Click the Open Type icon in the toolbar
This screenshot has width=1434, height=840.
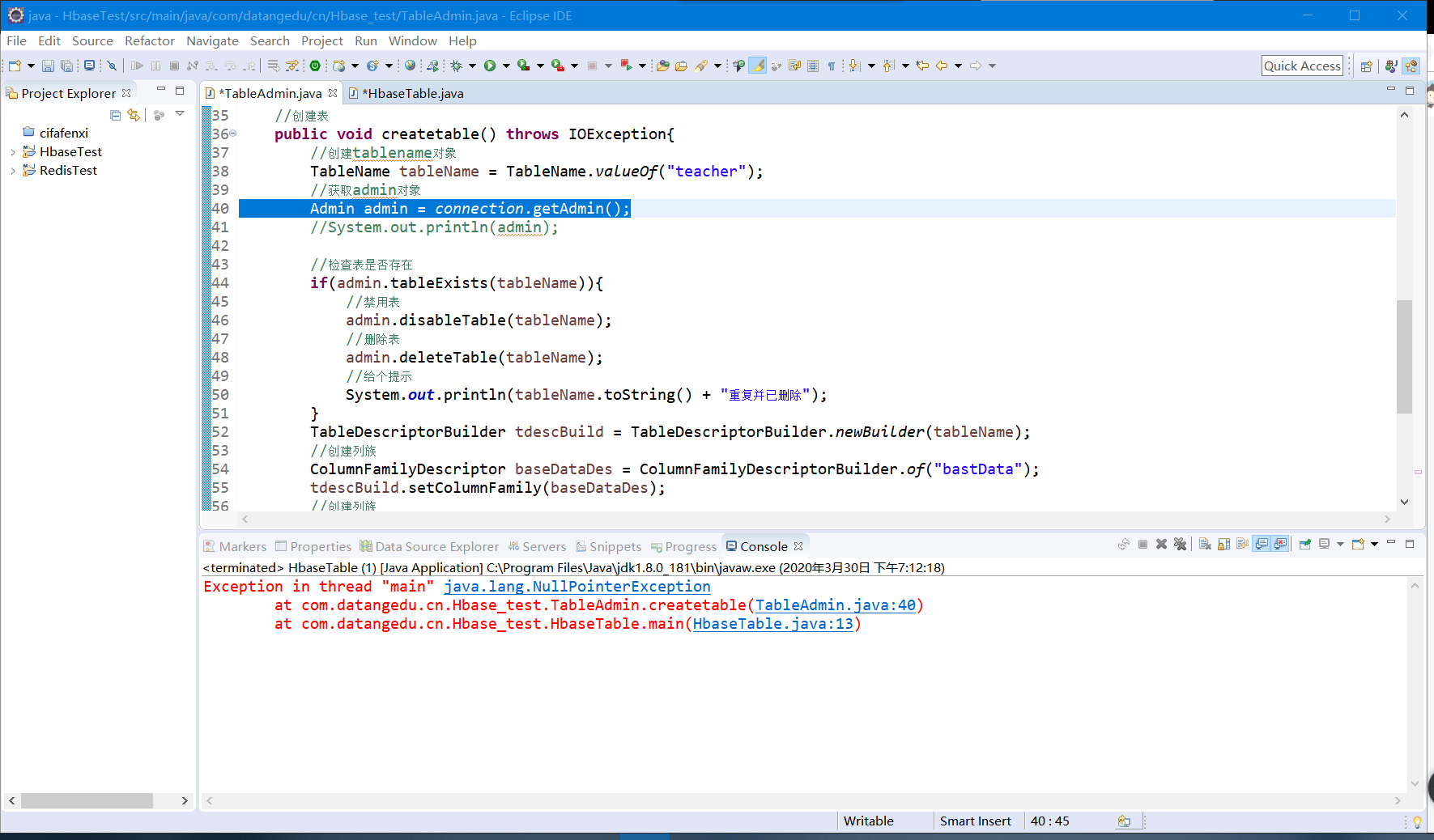coord(662,66)
